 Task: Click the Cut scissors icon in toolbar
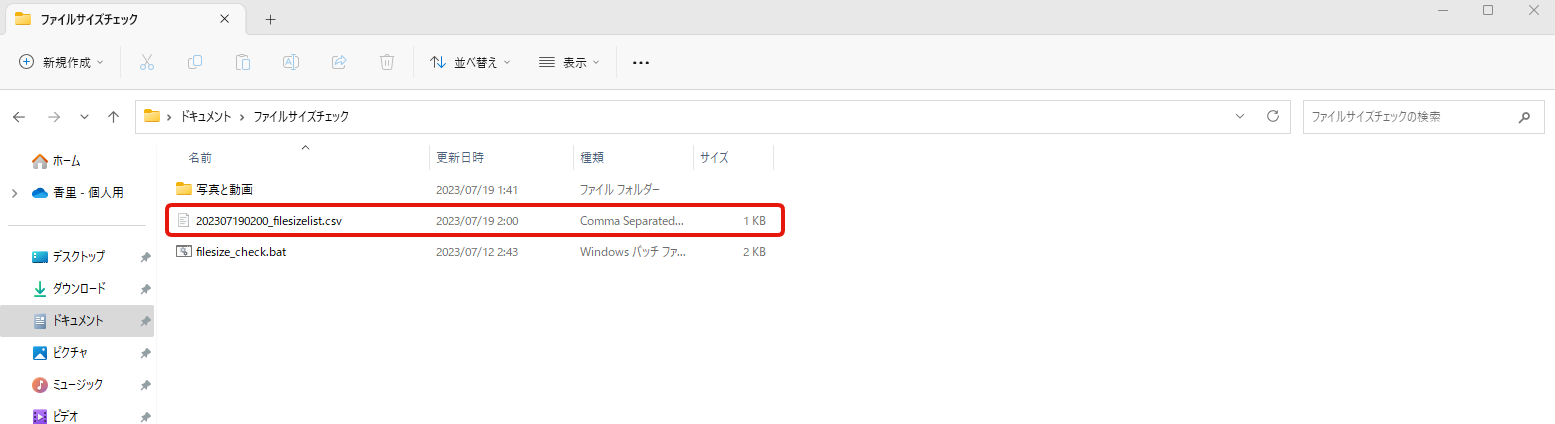click(x=147, y=62)
